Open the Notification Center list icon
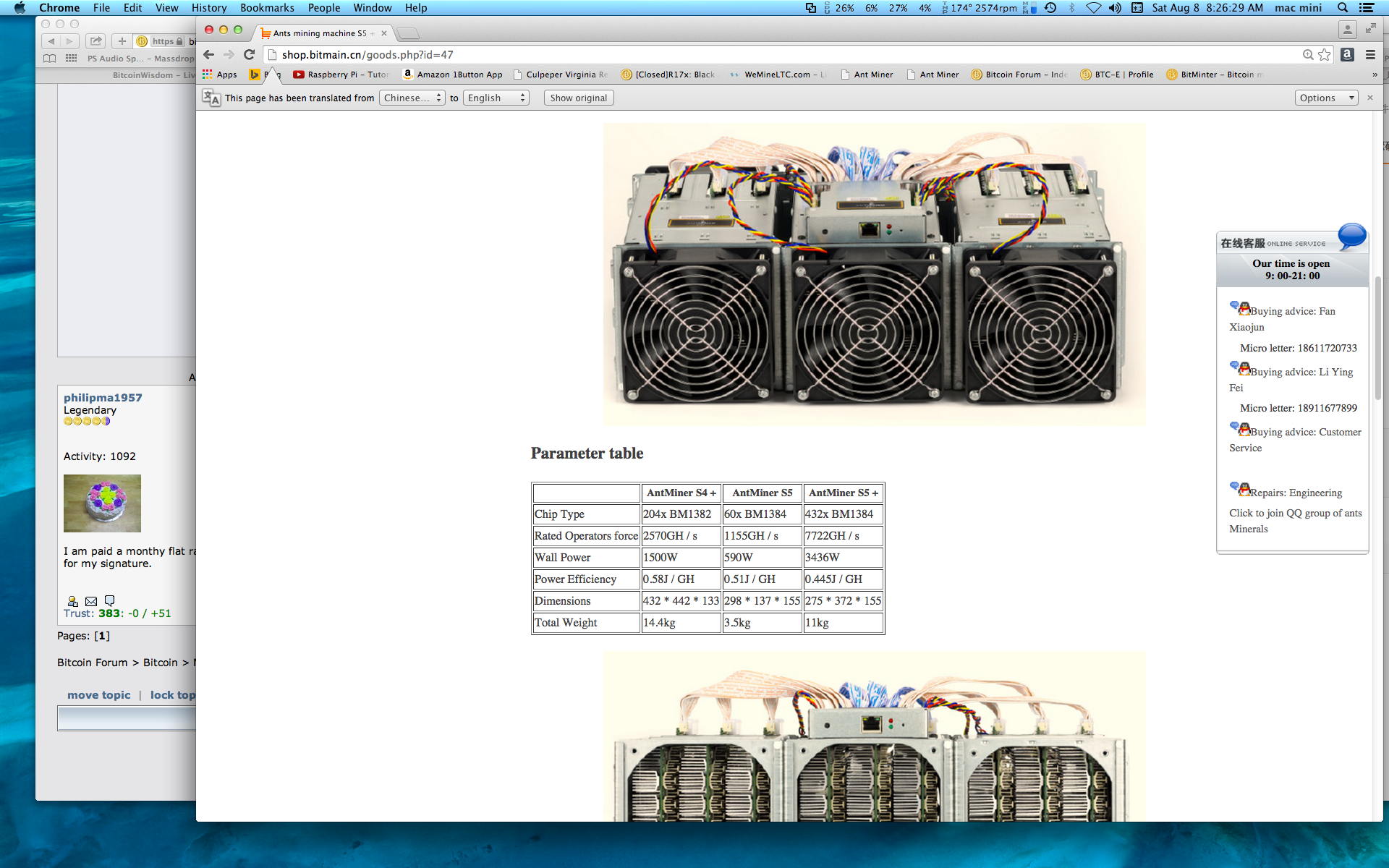 coord(1367,8)
